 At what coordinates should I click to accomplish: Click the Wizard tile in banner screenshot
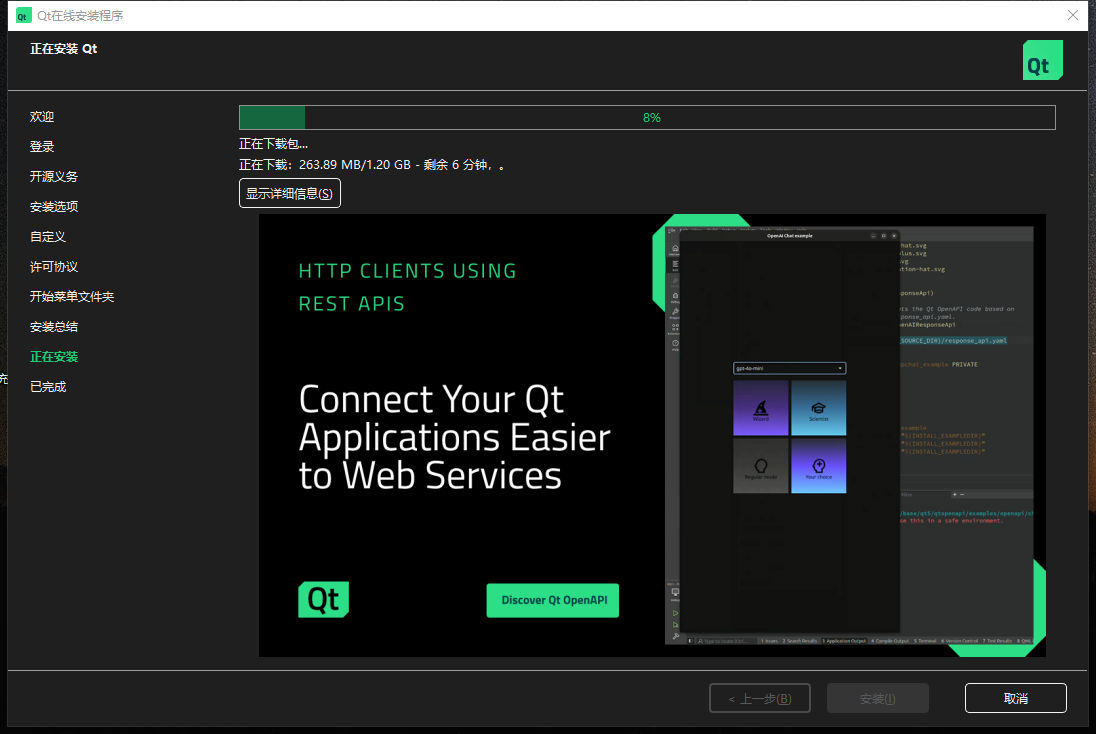click(x=760, y=408)
